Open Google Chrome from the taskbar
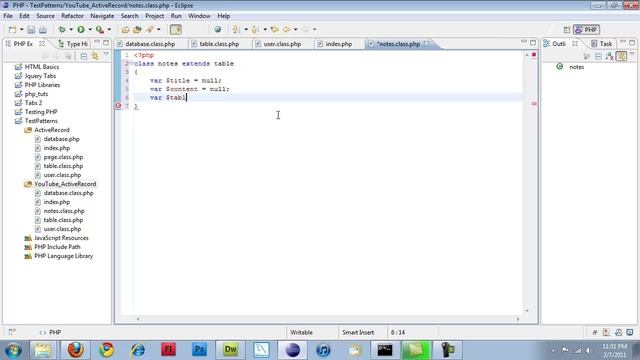This screenshot has width=640, height=360. pos(107,350)
